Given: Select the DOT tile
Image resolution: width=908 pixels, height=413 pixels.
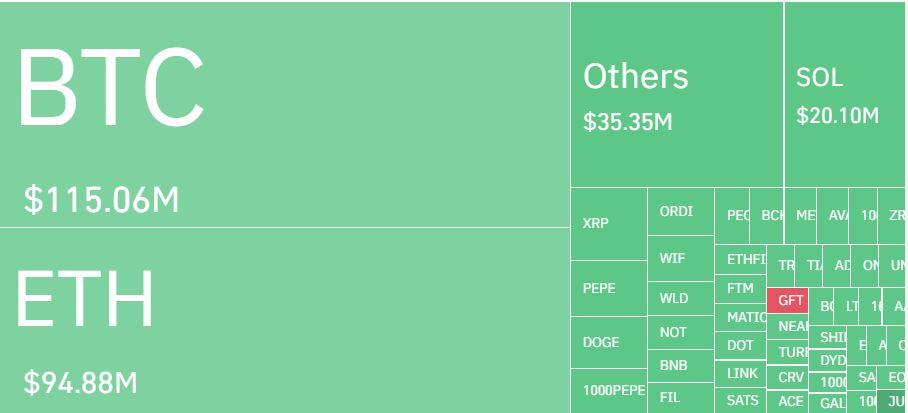Looking at the screenshot, I should coord(740,346).
